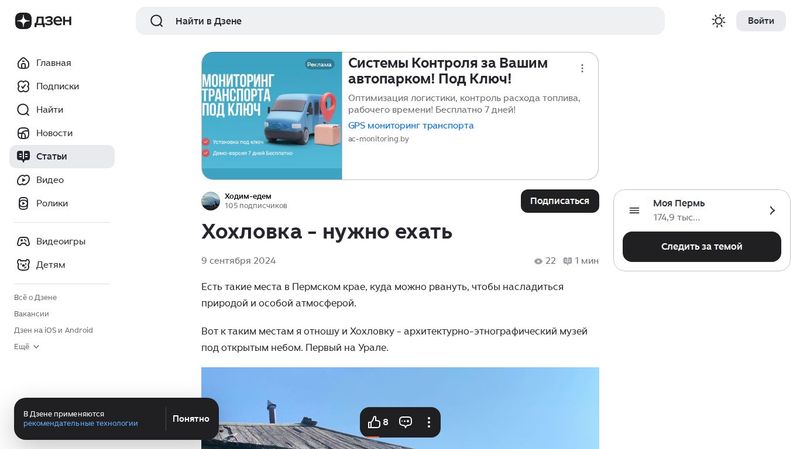
Task: Click the Следить за темой button
Action: [x=702, y=246]
